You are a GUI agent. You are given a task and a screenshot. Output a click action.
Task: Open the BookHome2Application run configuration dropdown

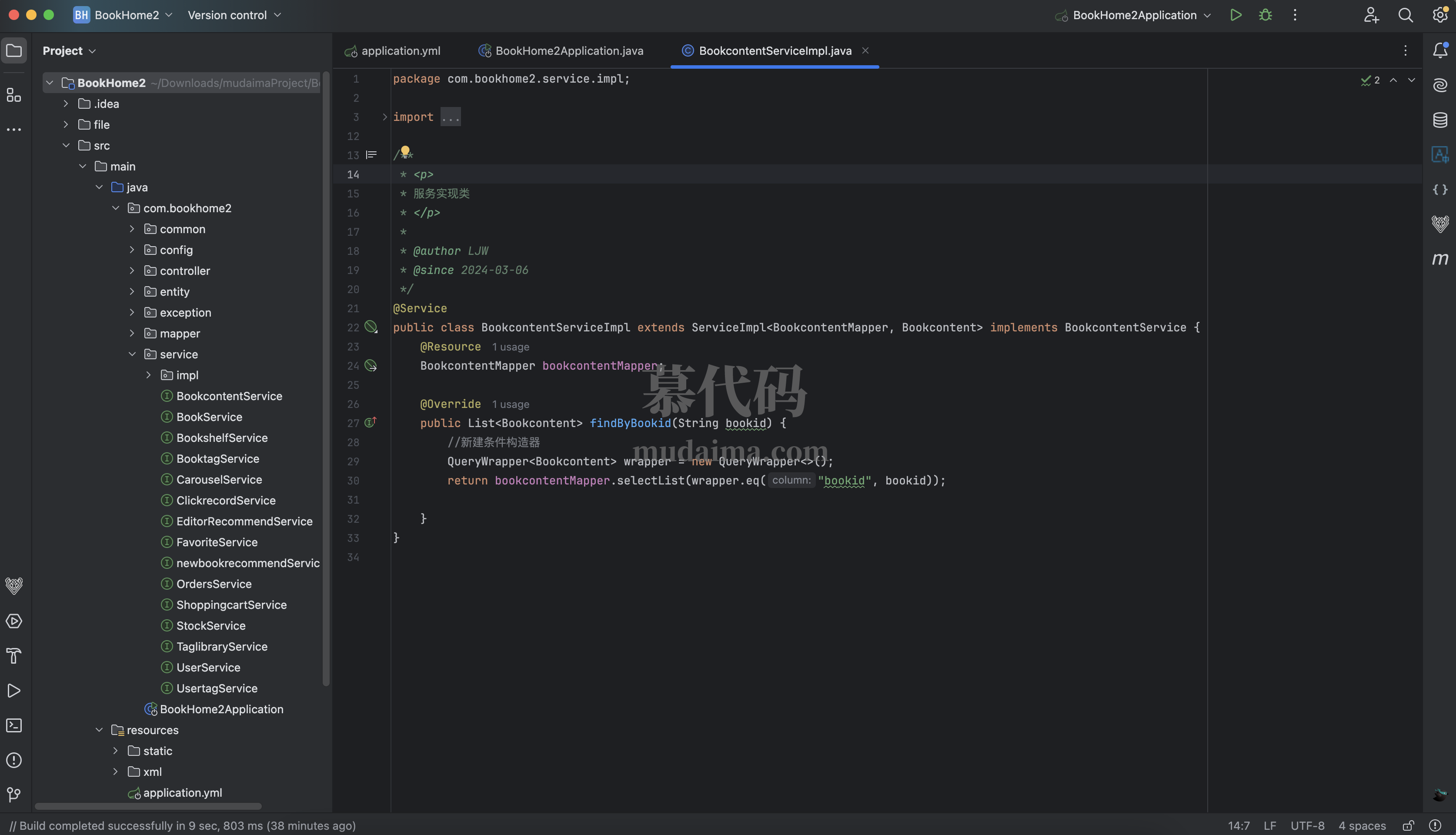pos(1207,15)
